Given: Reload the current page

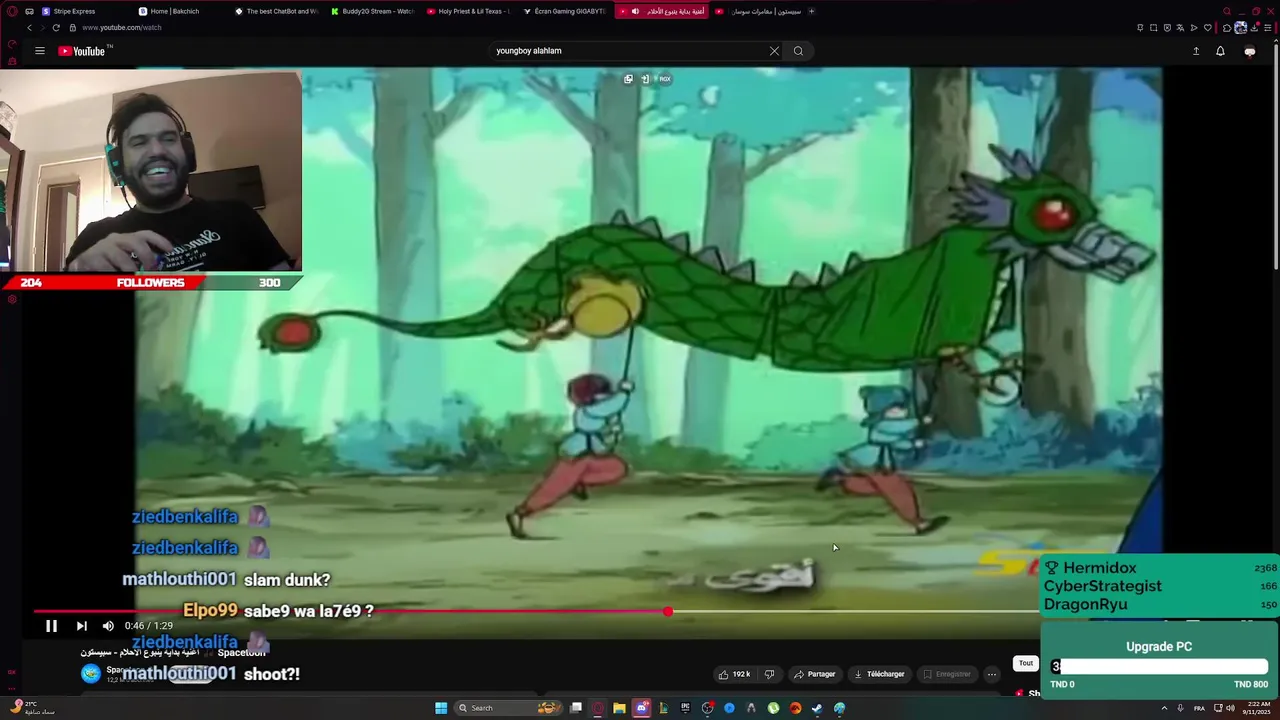Looking at the screenshot, I should [x=56, y=28].
